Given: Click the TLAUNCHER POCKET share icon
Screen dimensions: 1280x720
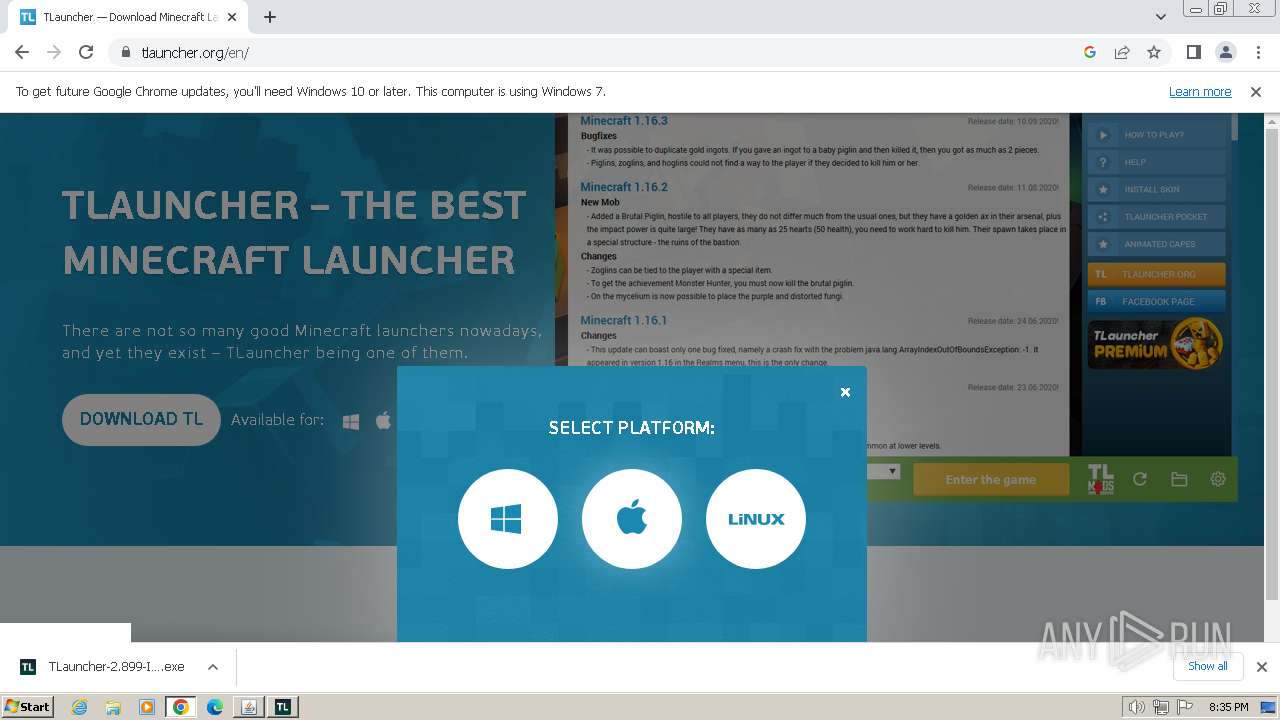Looking at the screenshot, I should [1103, 216].
